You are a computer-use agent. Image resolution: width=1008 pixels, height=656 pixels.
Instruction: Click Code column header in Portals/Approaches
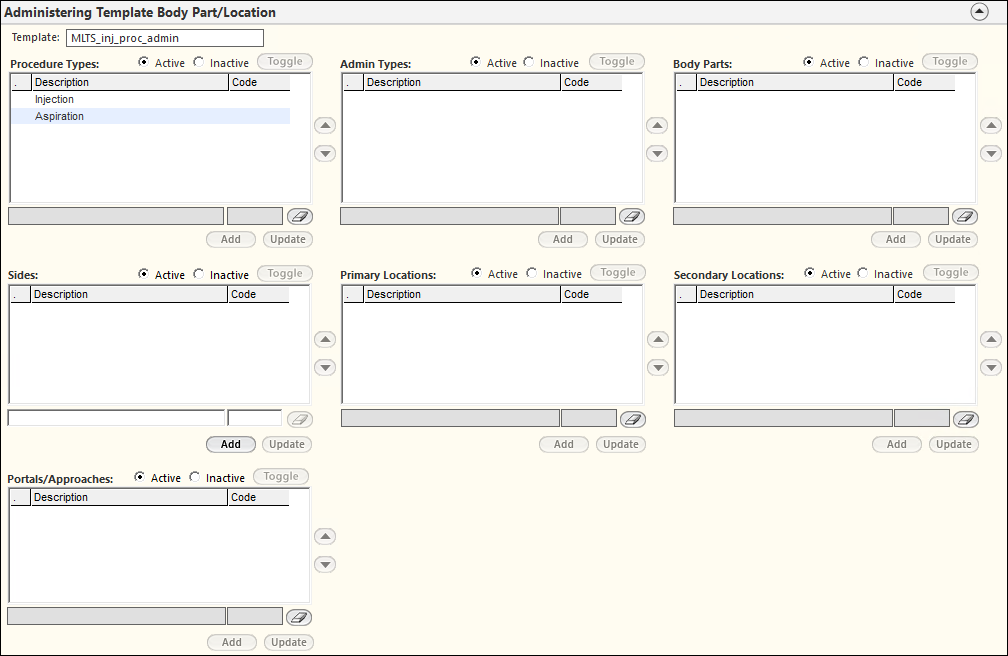click(x=258, y=497)
